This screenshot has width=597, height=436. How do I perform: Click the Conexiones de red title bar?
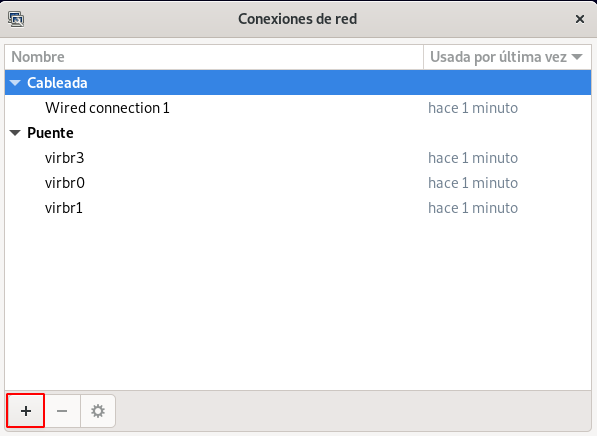297,19
